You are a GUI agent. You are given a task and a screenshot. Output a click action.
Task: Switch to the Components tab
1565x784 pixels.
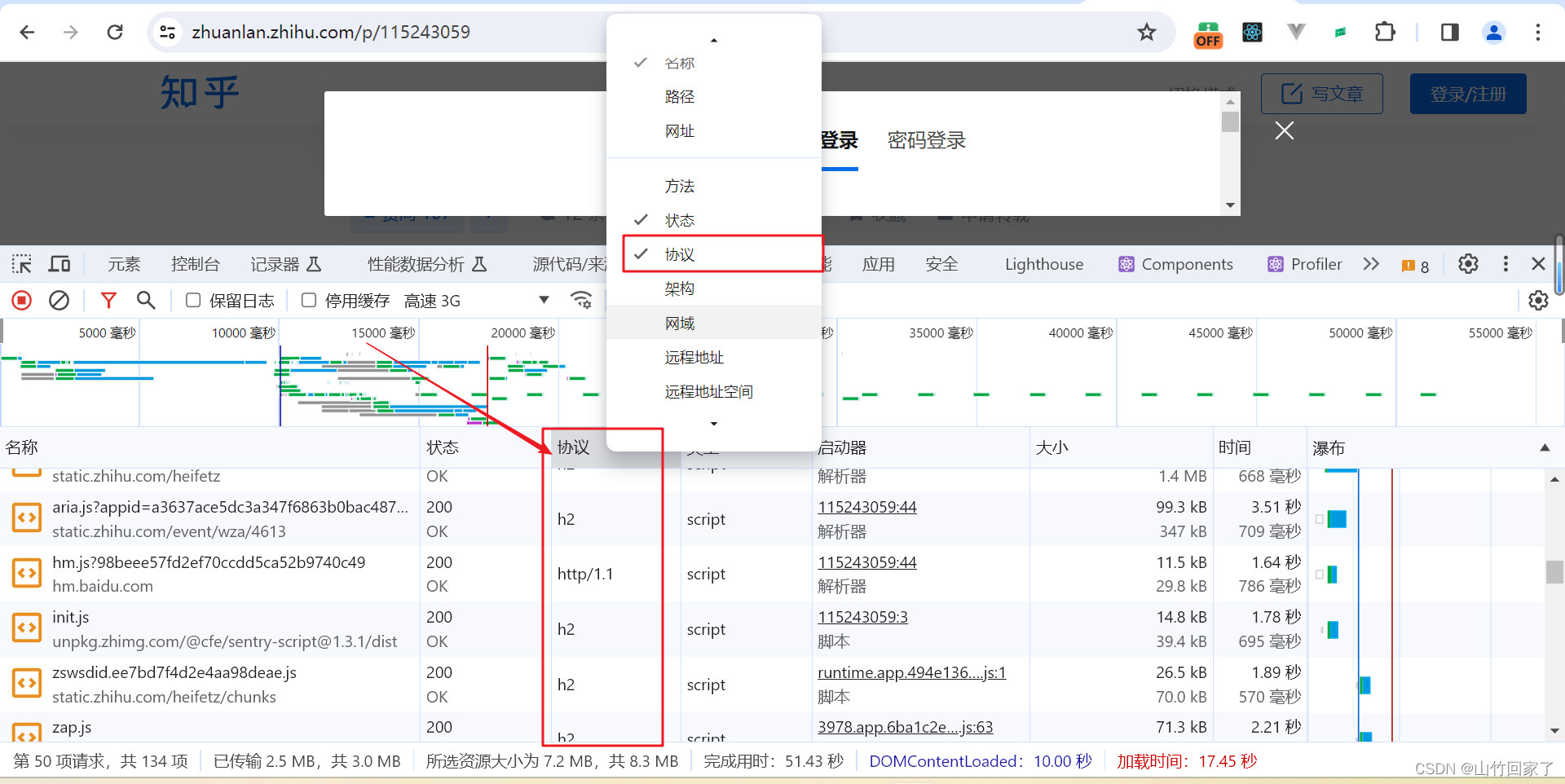point(1175,264)
